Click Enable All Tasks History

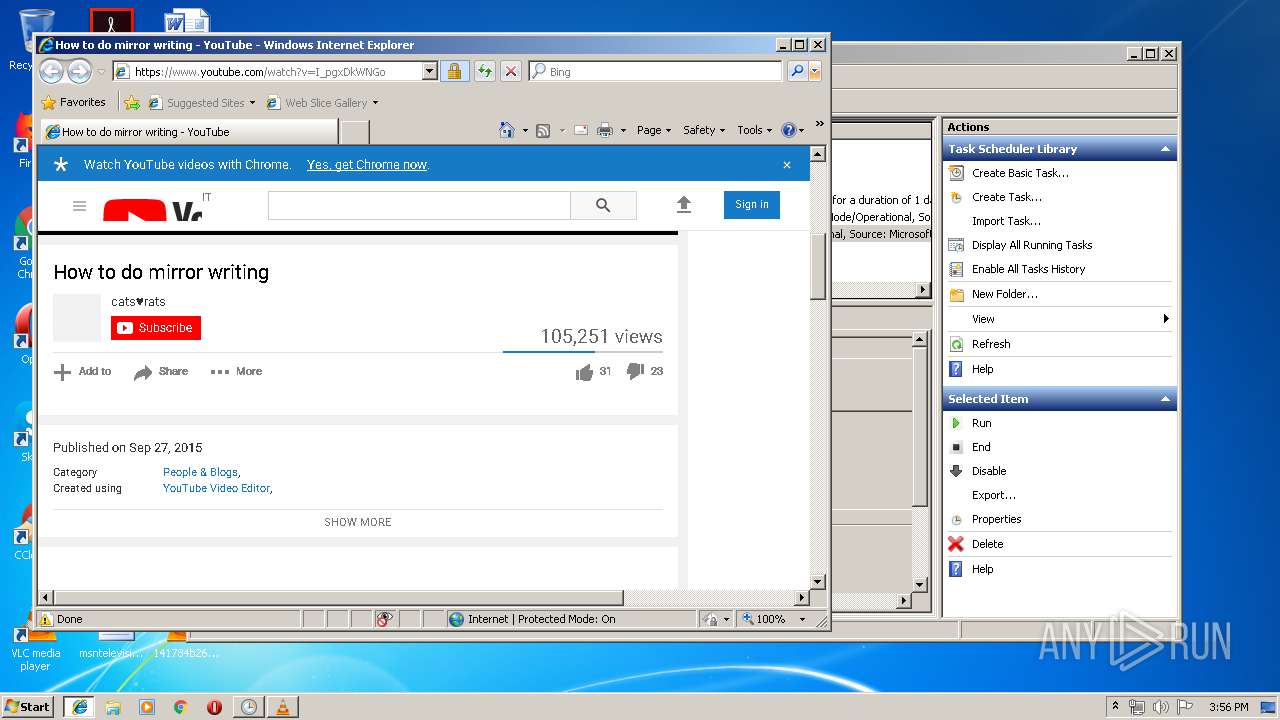tap(1028, 269)
